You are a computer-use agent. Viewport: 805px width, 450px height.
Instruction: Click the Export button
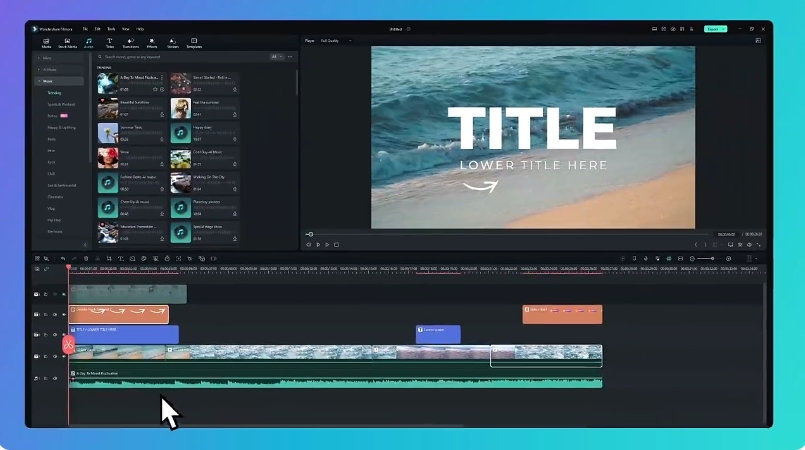click(x=714, y=29)
